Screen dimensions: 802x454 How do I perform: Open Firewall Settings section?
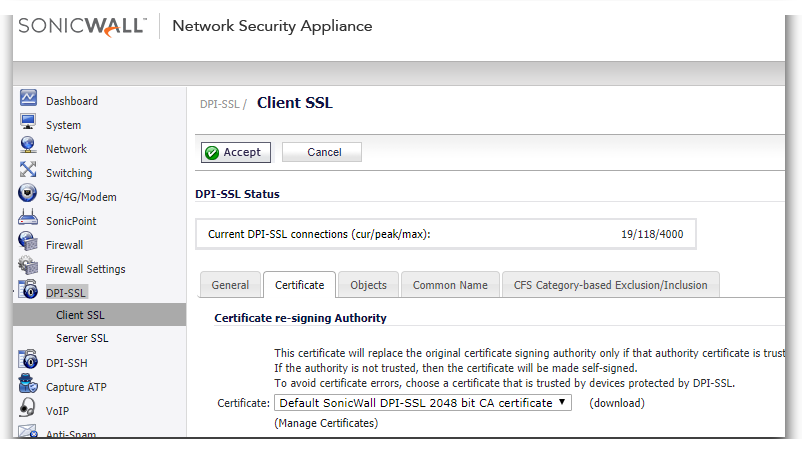pyautogui.click(x=85, y=269)
